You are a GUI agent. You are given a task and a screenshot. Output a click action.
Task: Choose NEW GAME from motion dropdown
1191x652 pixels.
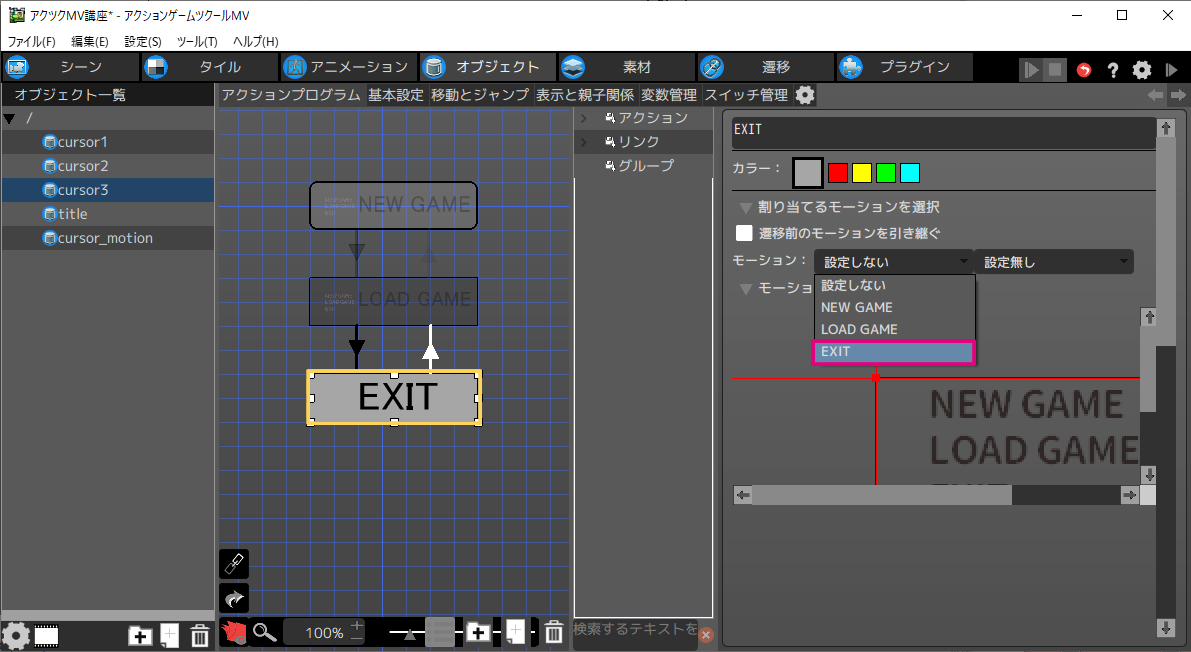tap(857, 308)
